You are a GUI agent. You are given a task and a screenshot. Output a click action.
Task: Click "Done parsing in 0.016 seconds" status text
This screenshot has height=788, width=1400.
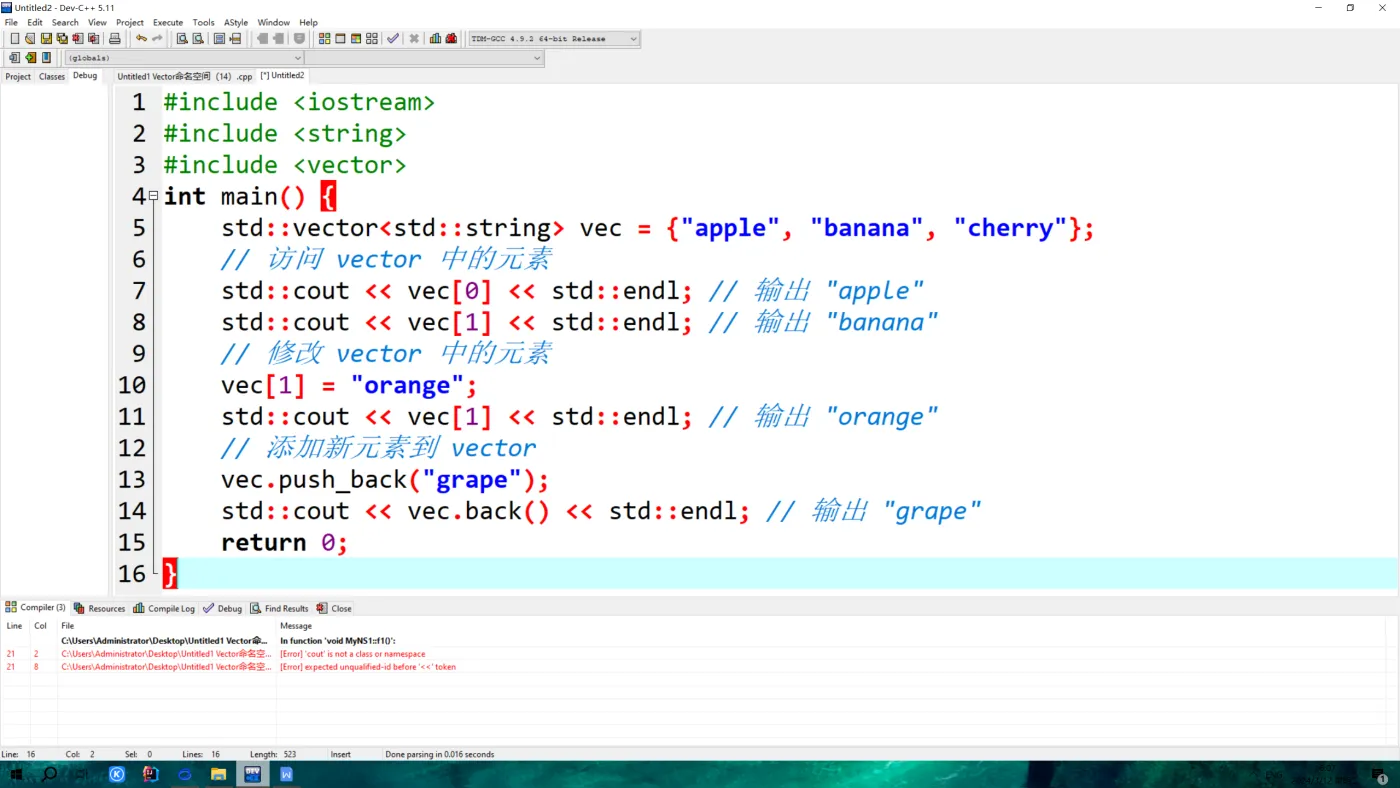click(440, 754)
